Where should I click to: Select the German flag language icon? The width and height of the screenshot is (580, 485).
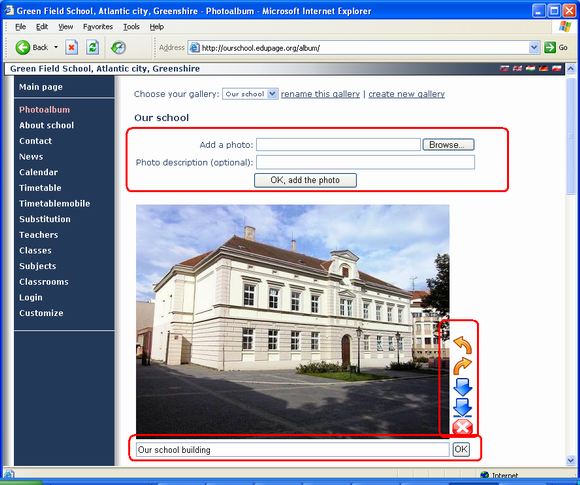pyautogui.click(x=543, y=68)
